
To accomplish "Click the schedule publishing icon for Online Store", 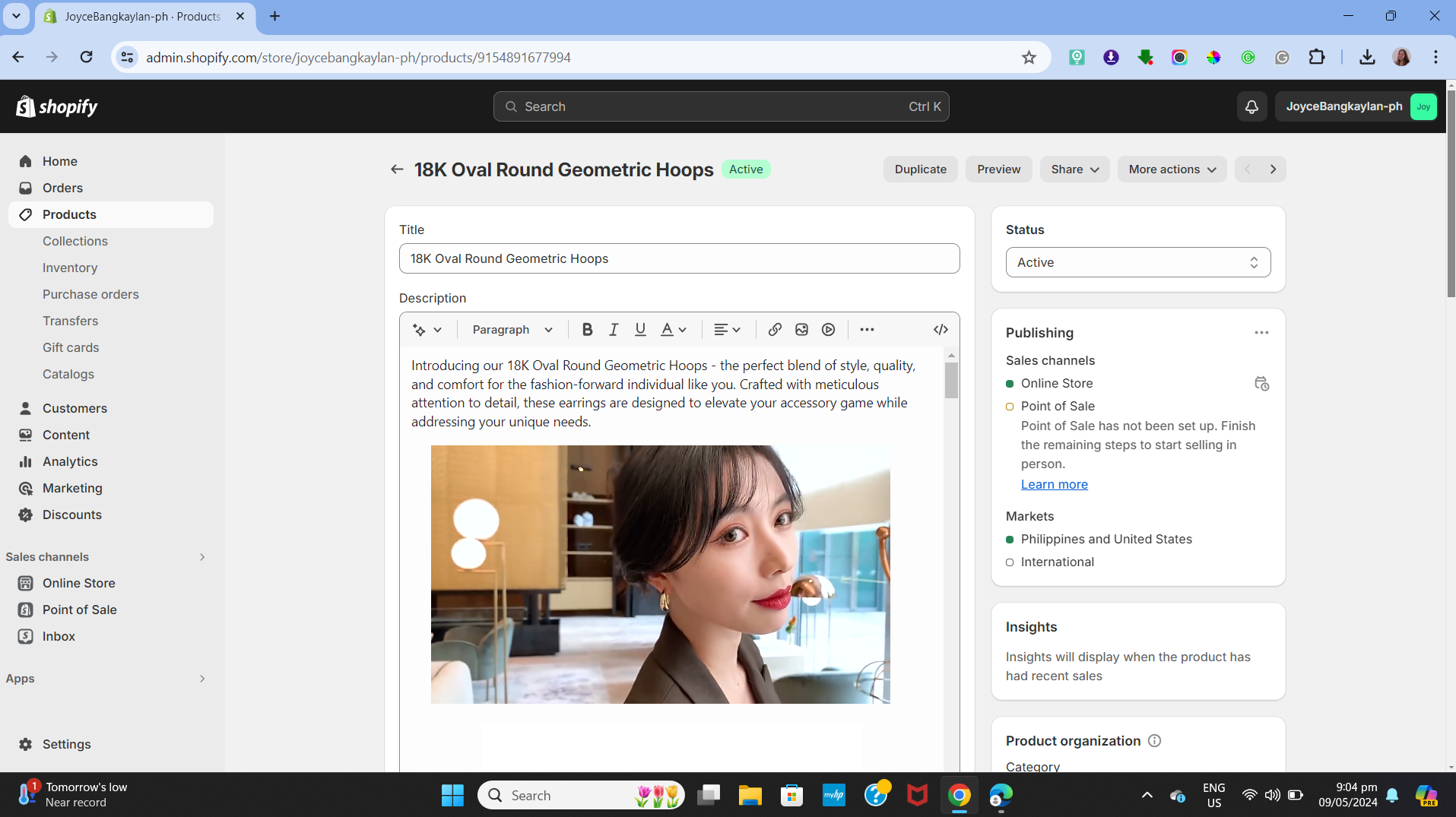I will 1261,384.
